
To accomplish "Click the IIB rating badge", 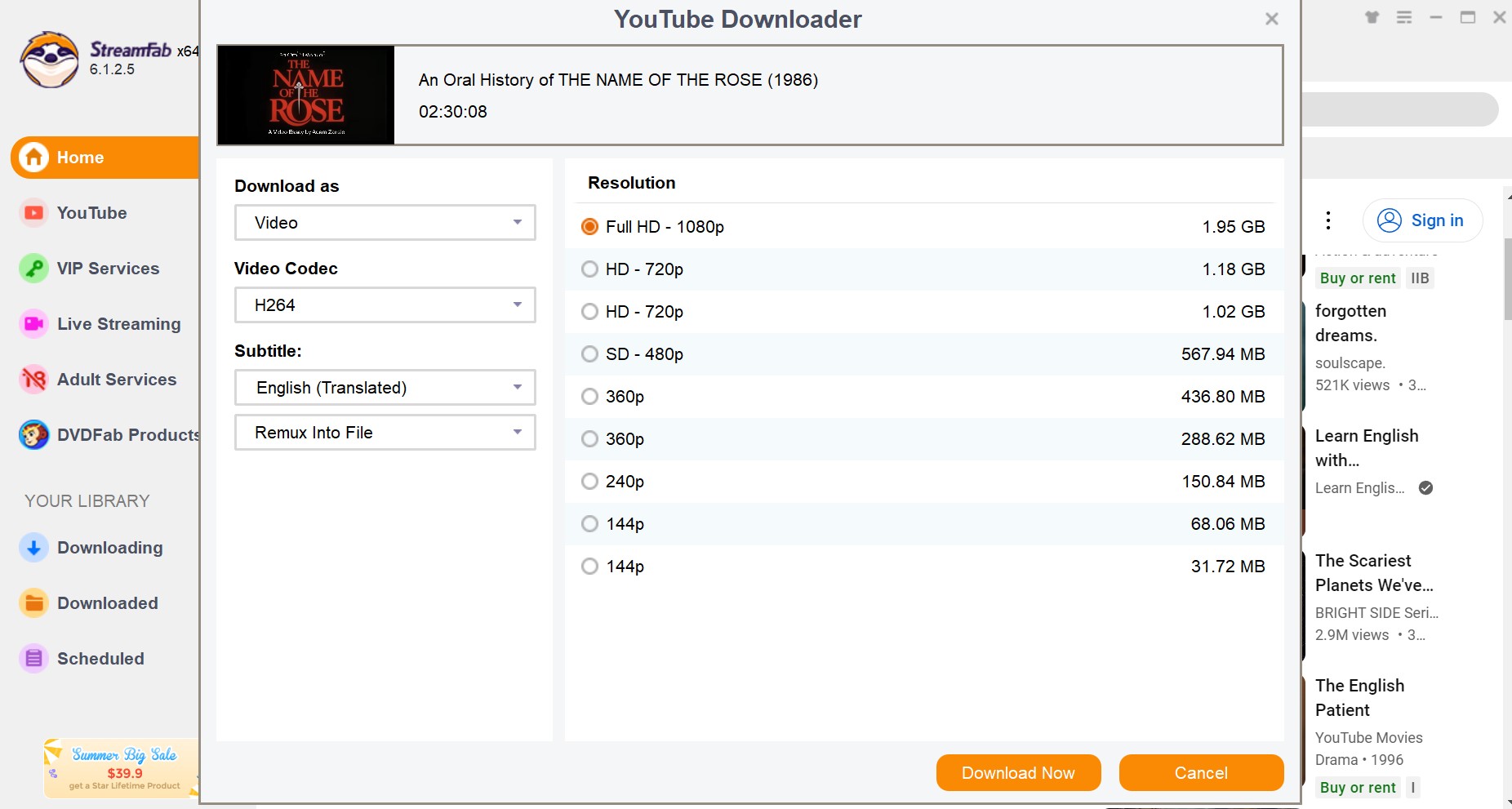I will pos(1420,278).
